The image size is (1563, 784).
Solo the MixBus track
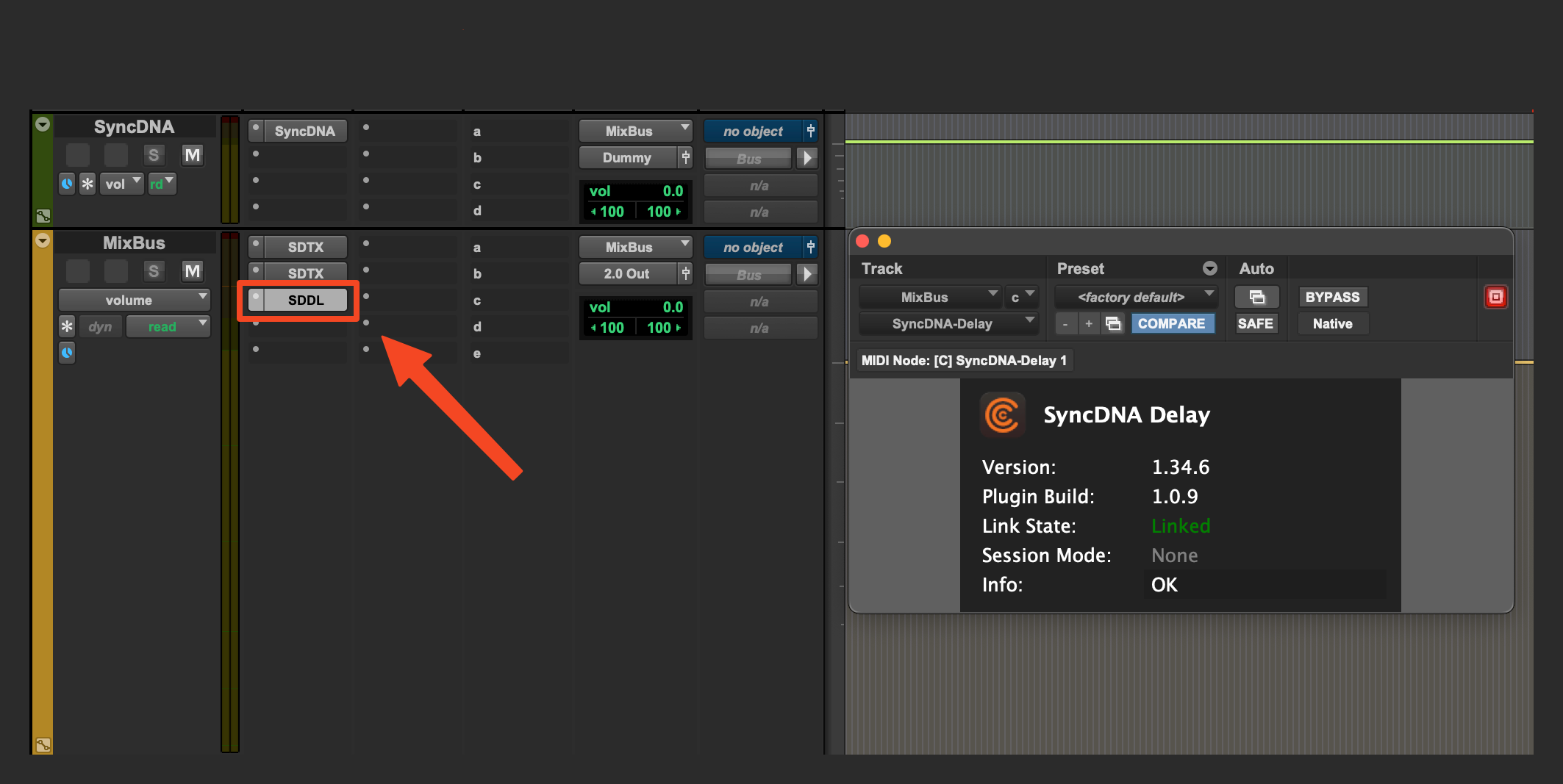[x=153, y=271]
